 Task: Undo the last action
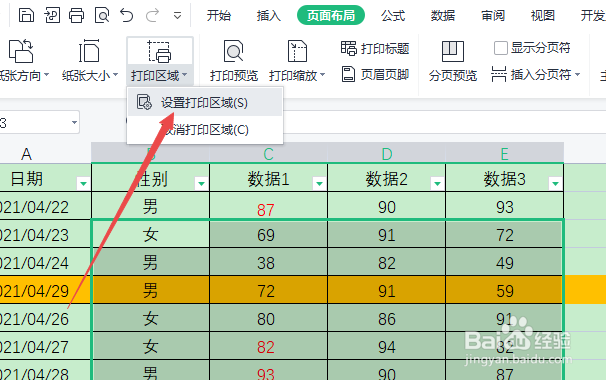tap(127, 15)
